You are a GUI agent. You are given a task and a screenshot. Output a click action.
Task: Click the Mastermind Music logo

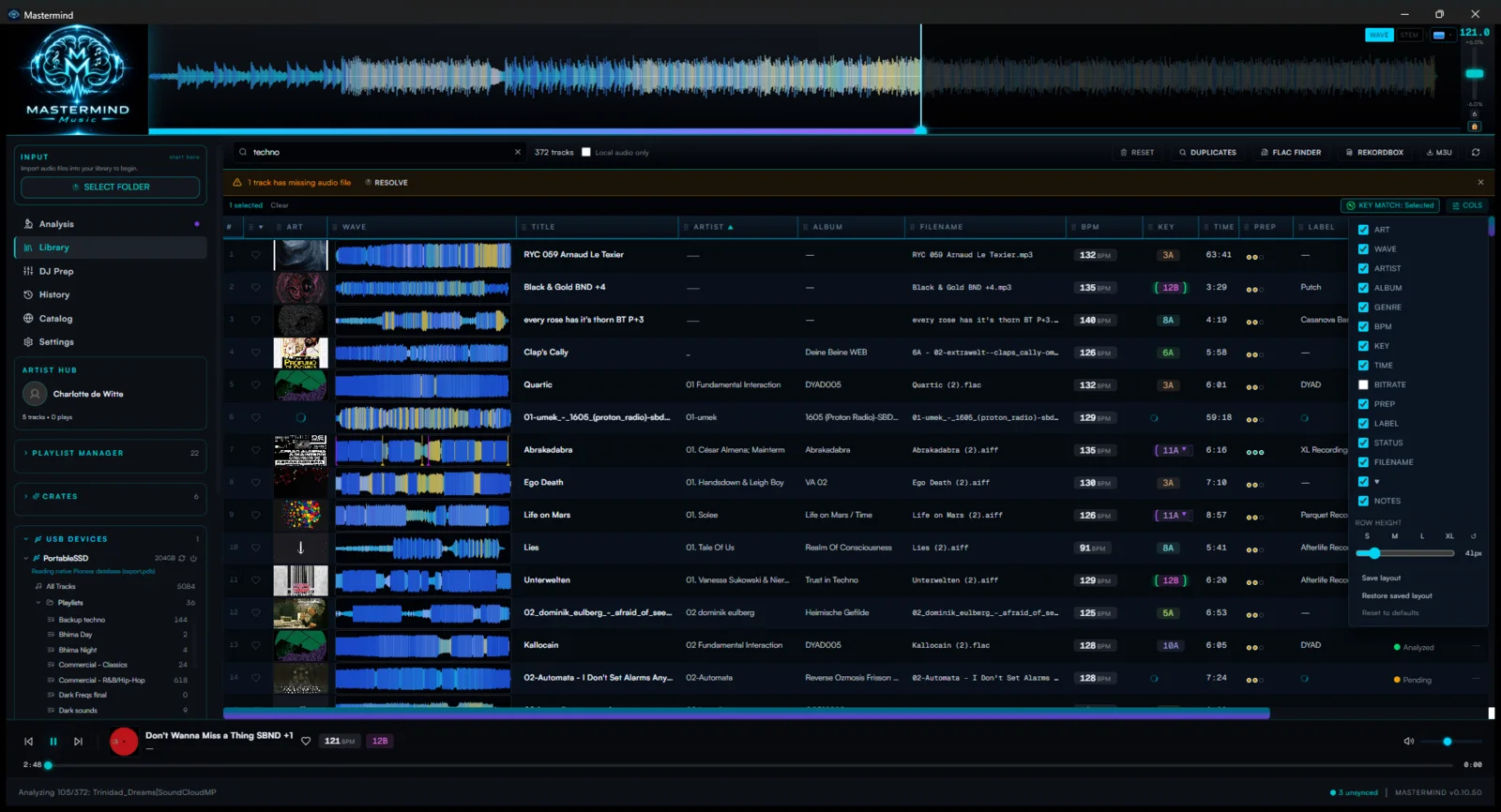click(x=78, y=78)
